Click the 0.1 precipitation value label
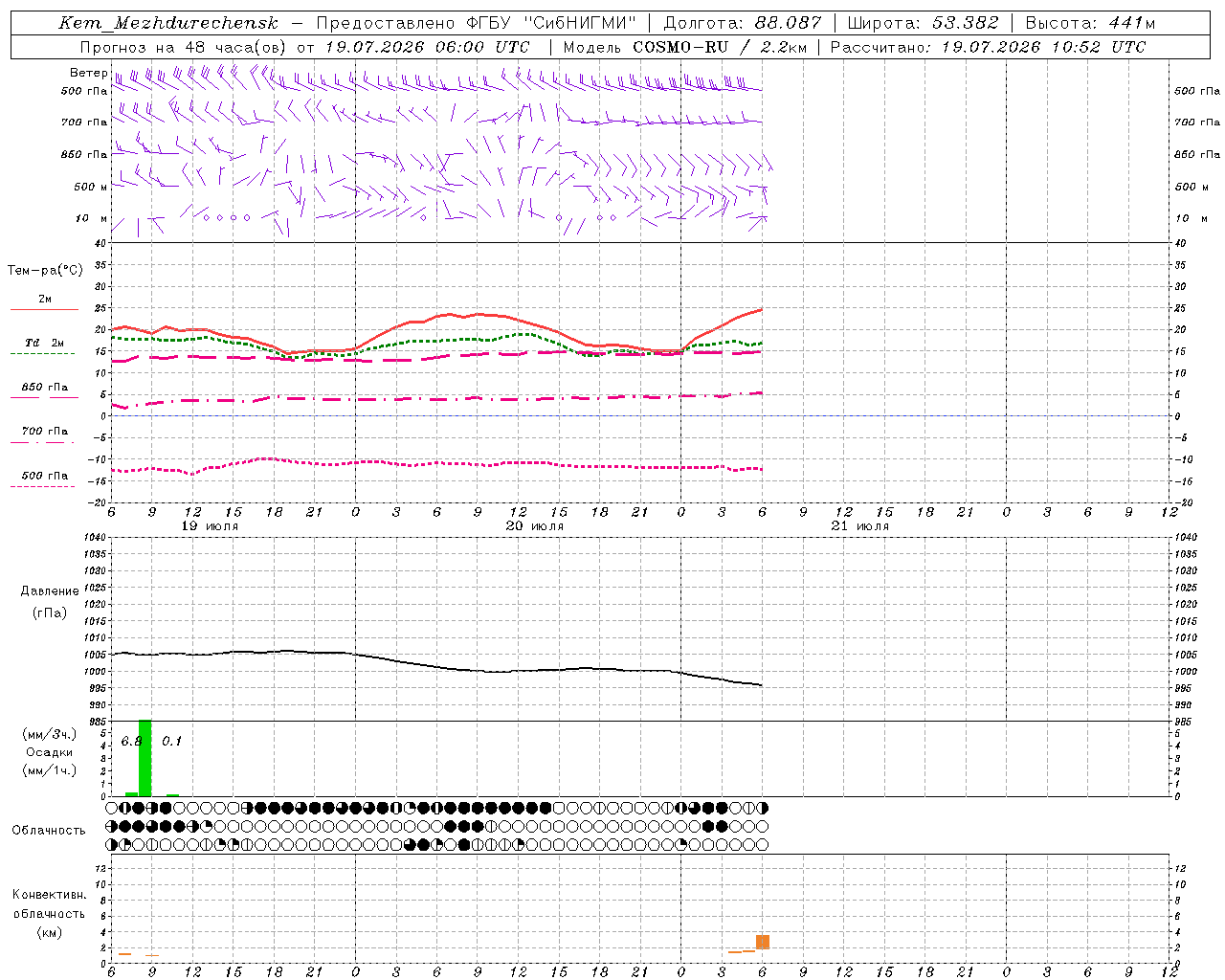 tap(171, 741)
